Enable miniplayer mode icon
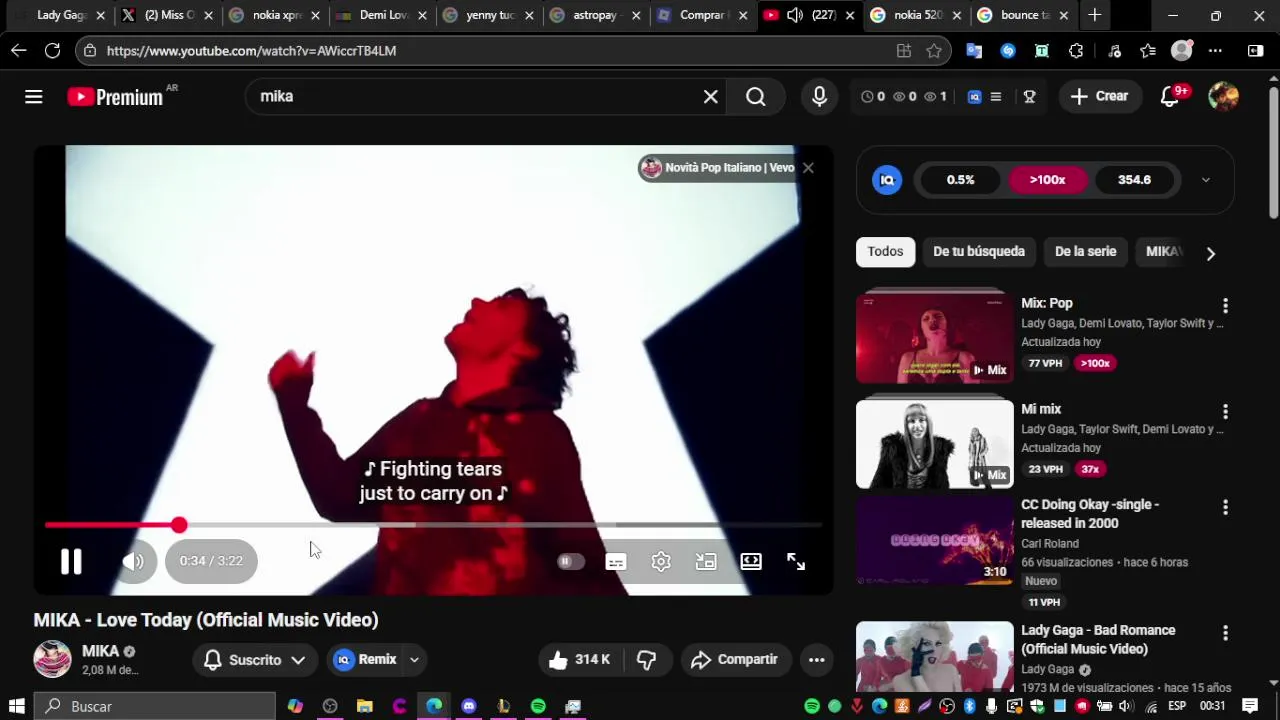This screenshot has height=720, width=1280. coord(706,562)
